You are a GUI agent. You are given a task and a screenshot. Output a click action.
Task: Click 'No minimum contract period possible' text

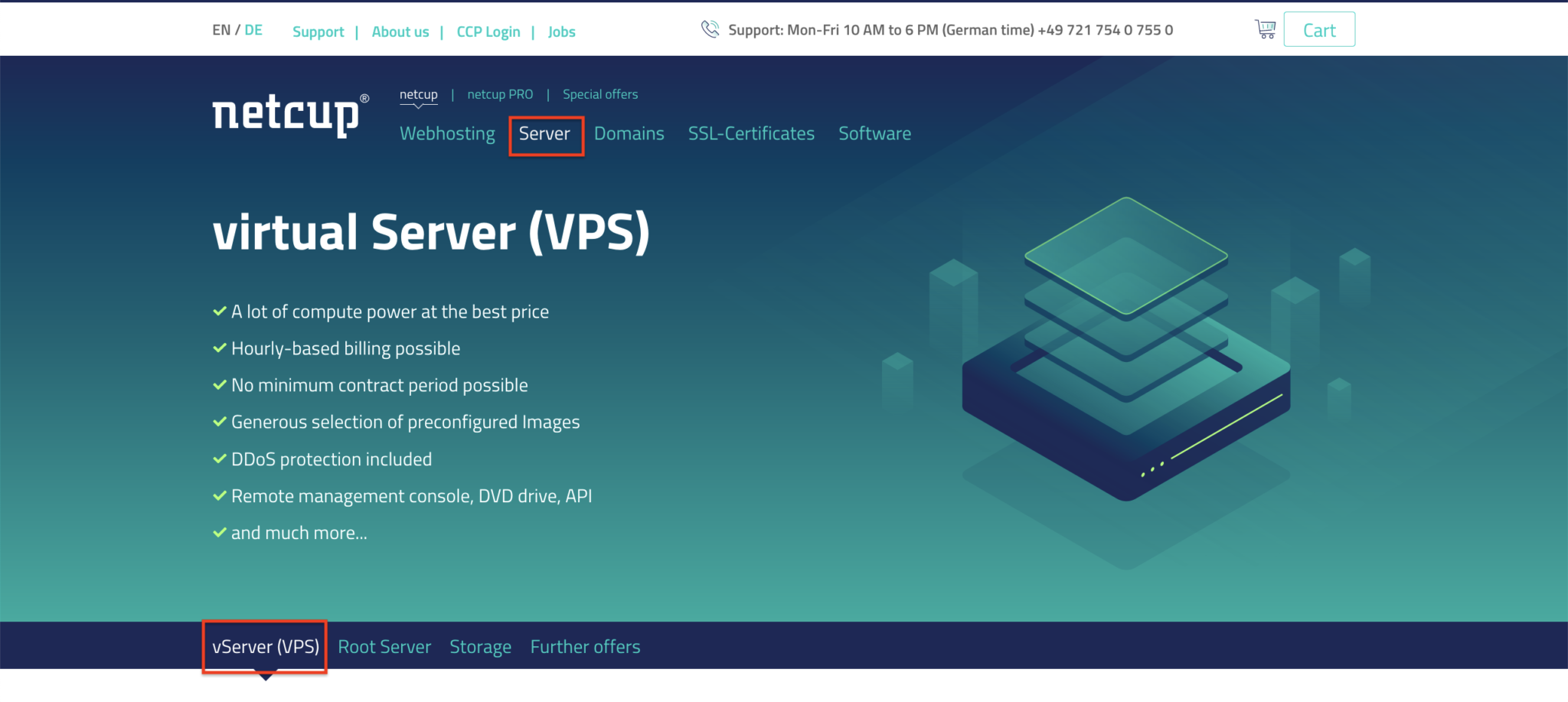tap(379, 385)
